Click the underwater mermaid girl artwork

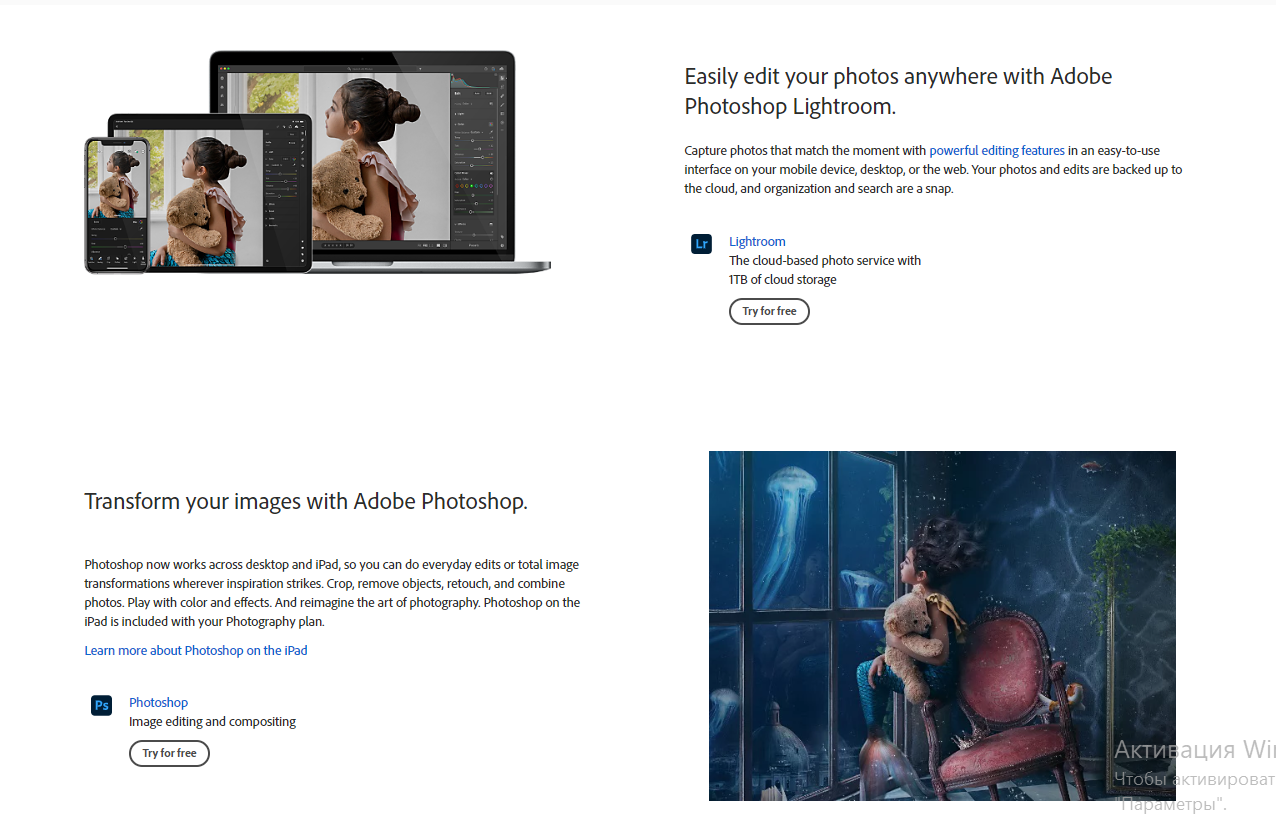(x=942, y=626)
